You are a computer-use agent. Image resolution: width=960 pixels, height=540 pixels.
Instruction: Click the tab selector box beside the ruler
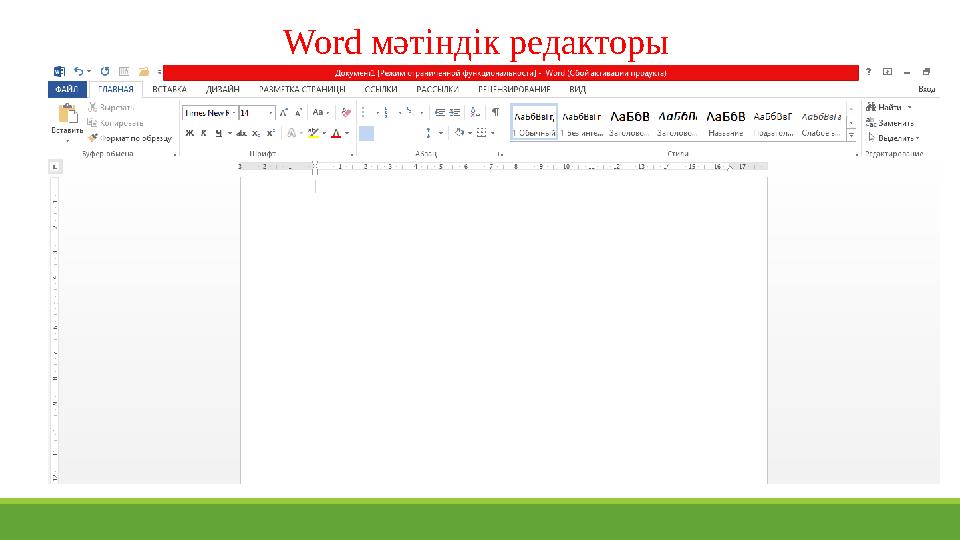tap(55, 167)
